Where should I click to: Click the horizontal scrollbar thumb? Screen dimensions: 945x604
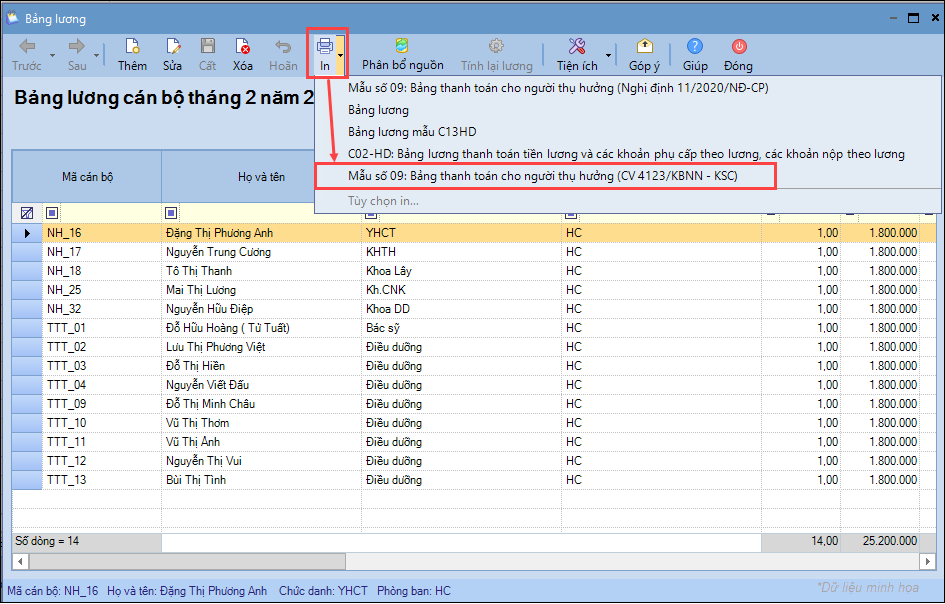(x=187, y=562)
